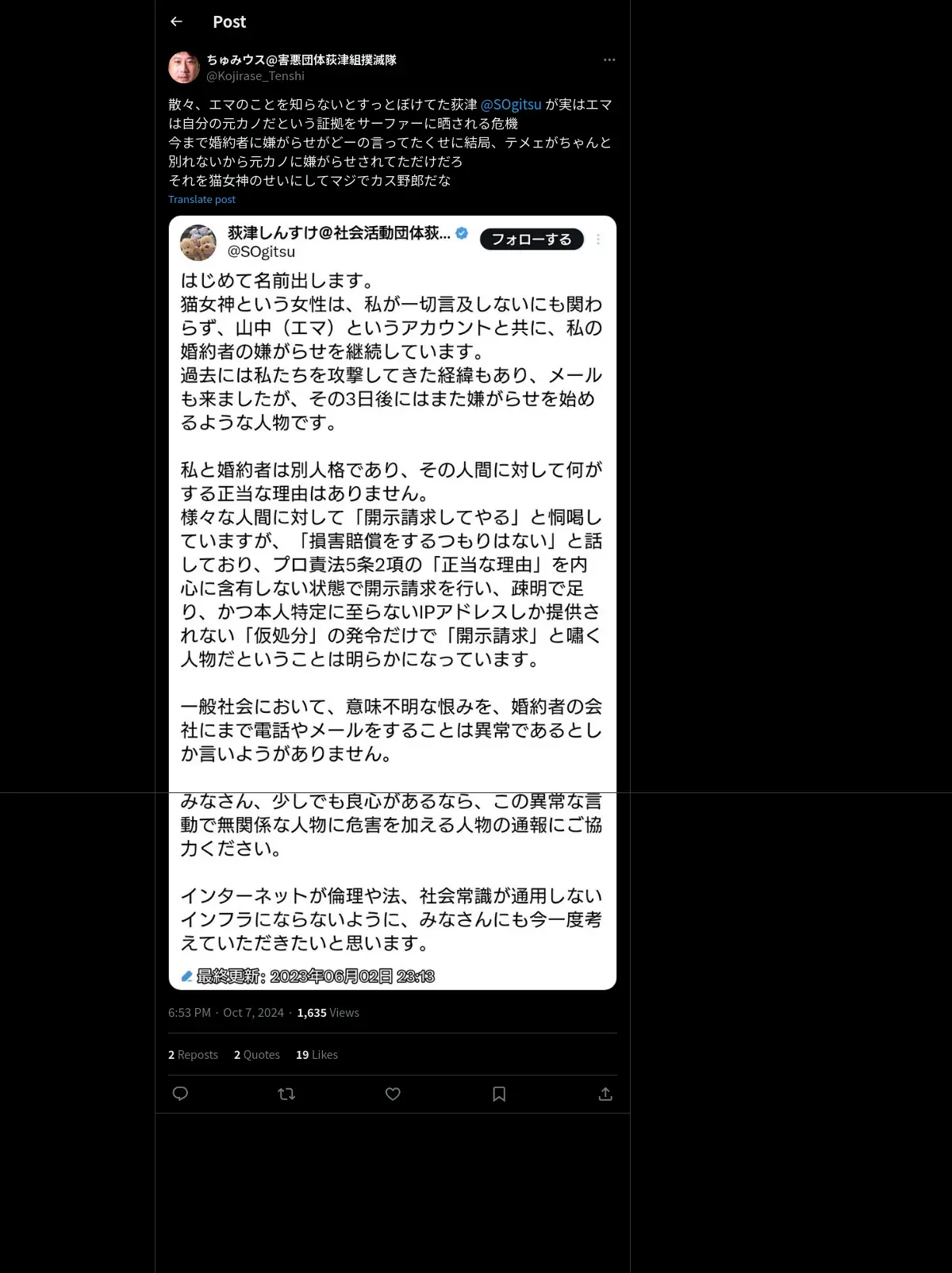Go back using the arrow icon
The image size is (952, 1273).
click(x=177, y=21)
